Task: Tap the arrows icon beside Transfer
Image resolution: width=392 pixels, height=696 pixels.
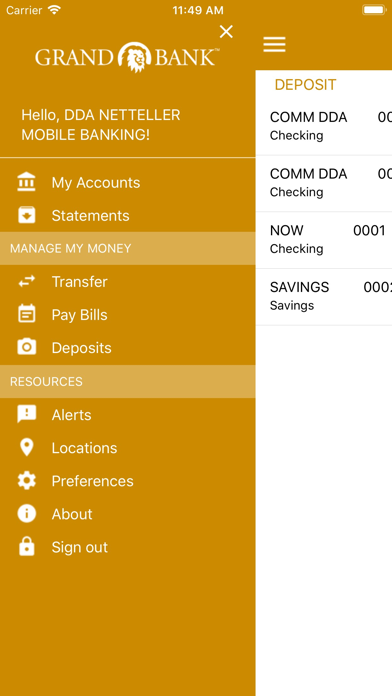Action: point(26,281)
